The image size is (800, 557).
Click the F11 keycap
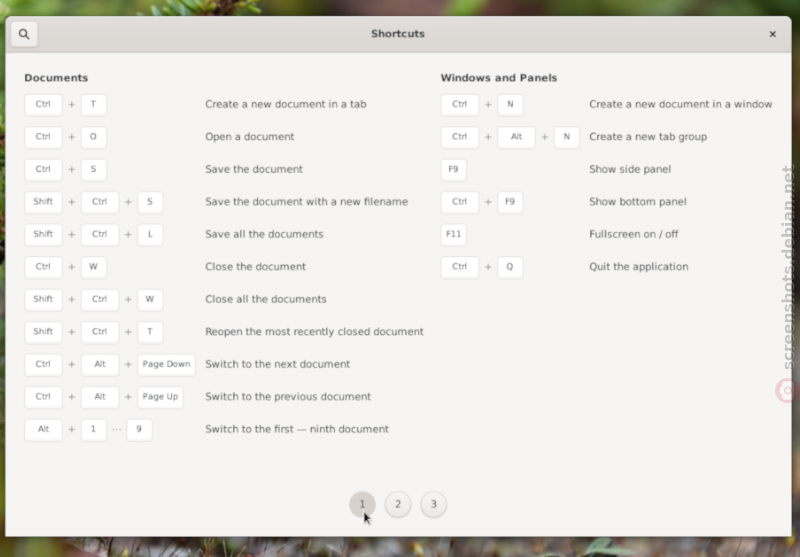pos(454,235)
